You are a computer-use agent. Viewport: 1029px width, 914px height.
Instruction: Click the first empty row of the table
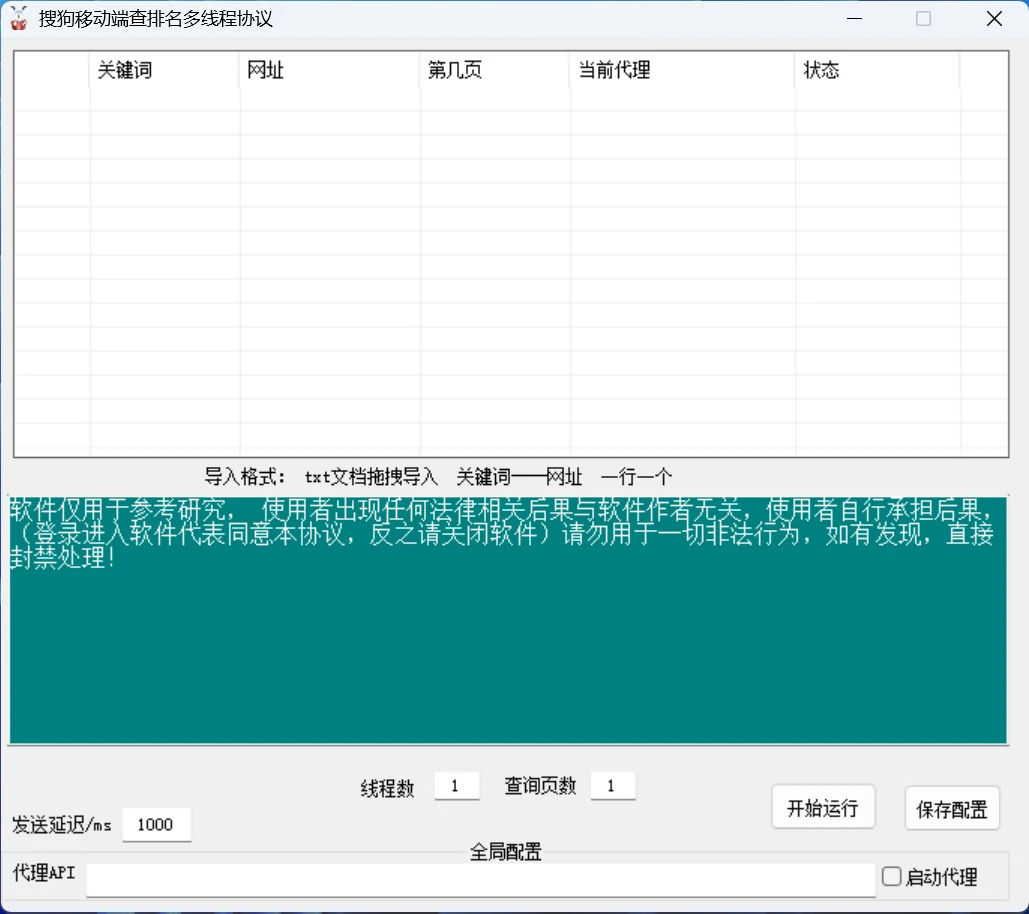pyautogui.click(x=511, y=99)
